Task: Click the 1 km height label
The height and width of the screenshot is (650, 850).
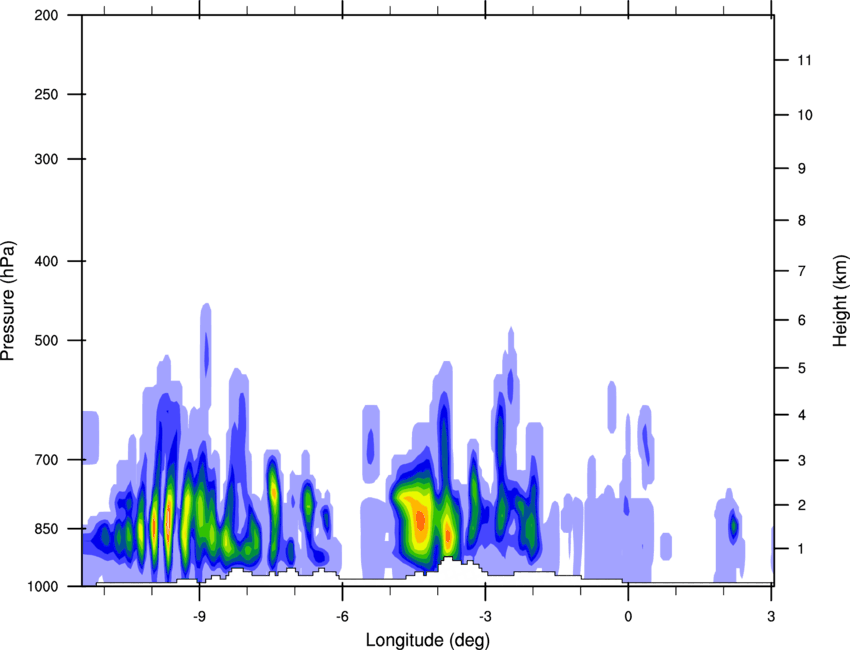Action: (x=801, y=549)
